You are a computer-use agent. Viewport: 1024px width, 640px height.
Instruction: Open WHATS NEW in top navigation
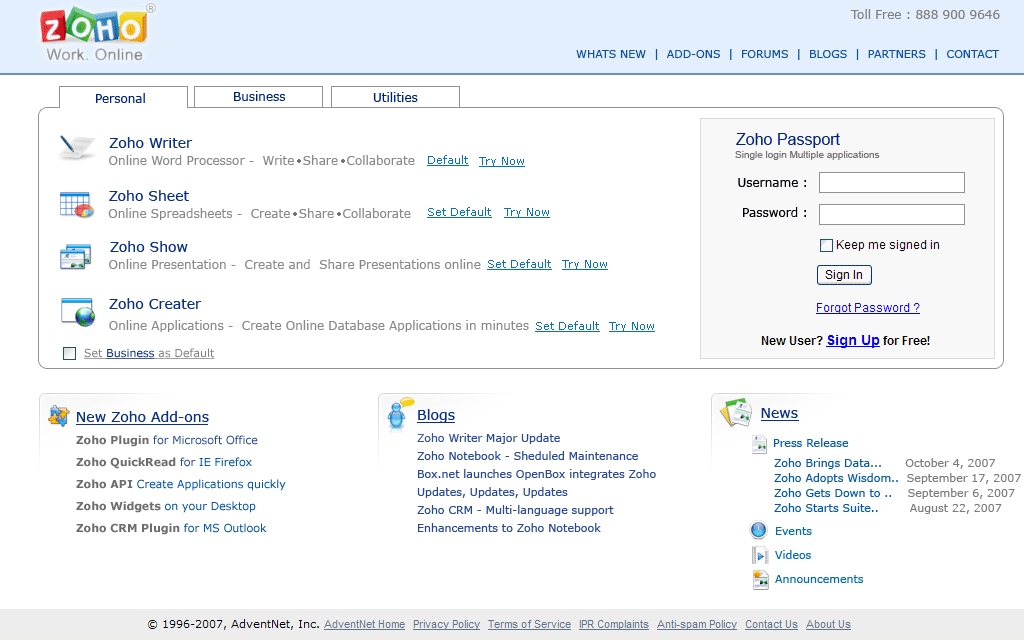coord(611,54)
